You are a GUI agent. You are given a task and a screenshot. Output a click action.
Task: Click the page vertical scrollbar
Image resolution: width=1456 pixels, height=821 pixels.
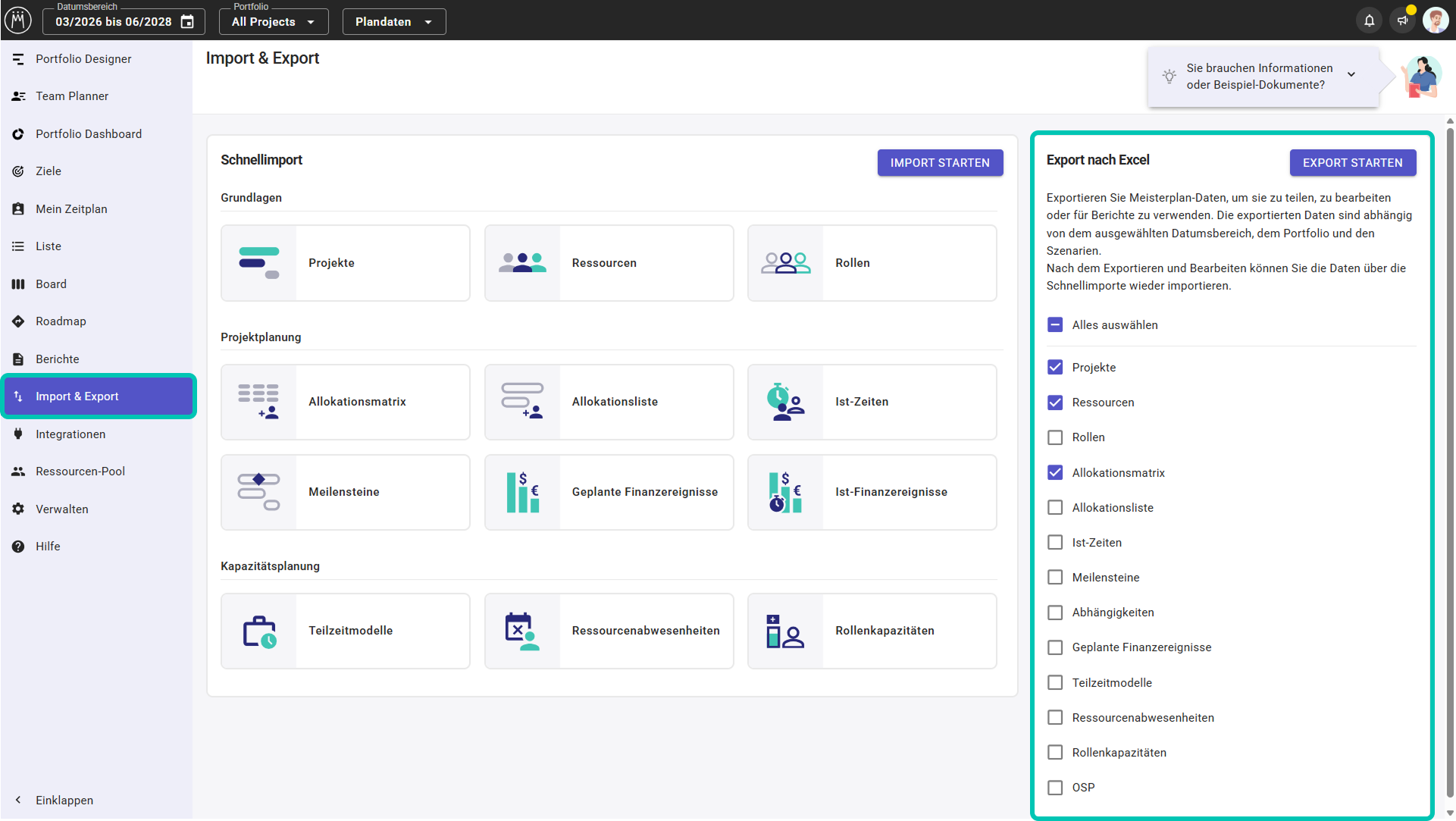[x=1450, y=462]
